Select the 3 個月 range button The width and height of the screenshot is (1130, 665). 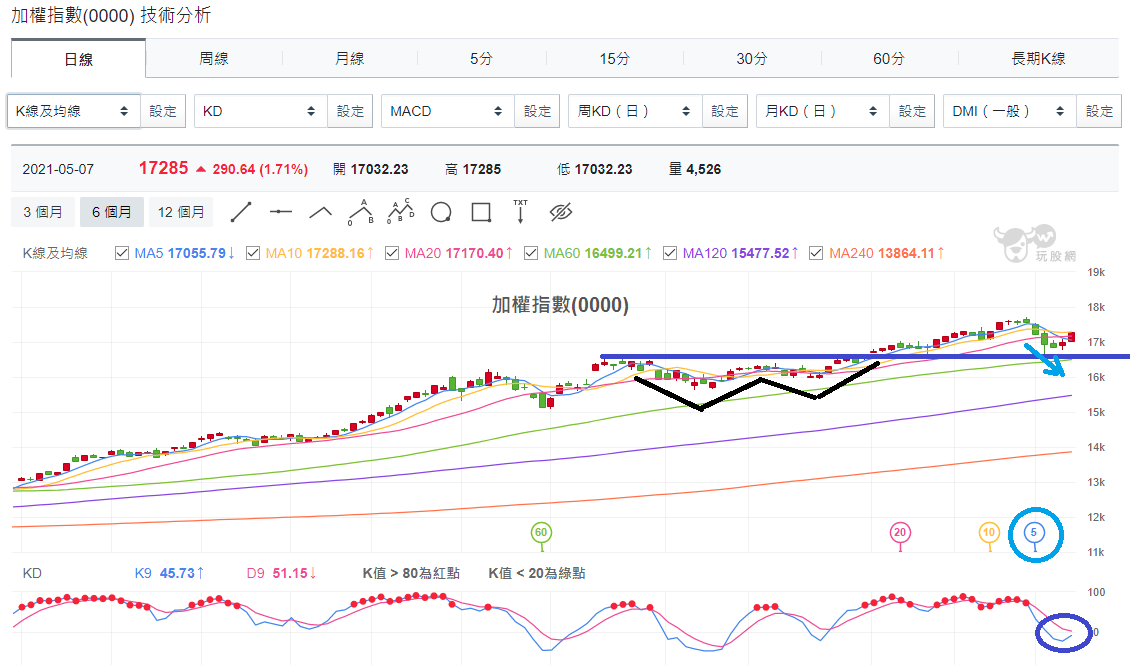pyautogui.click(x=43, y=212)
